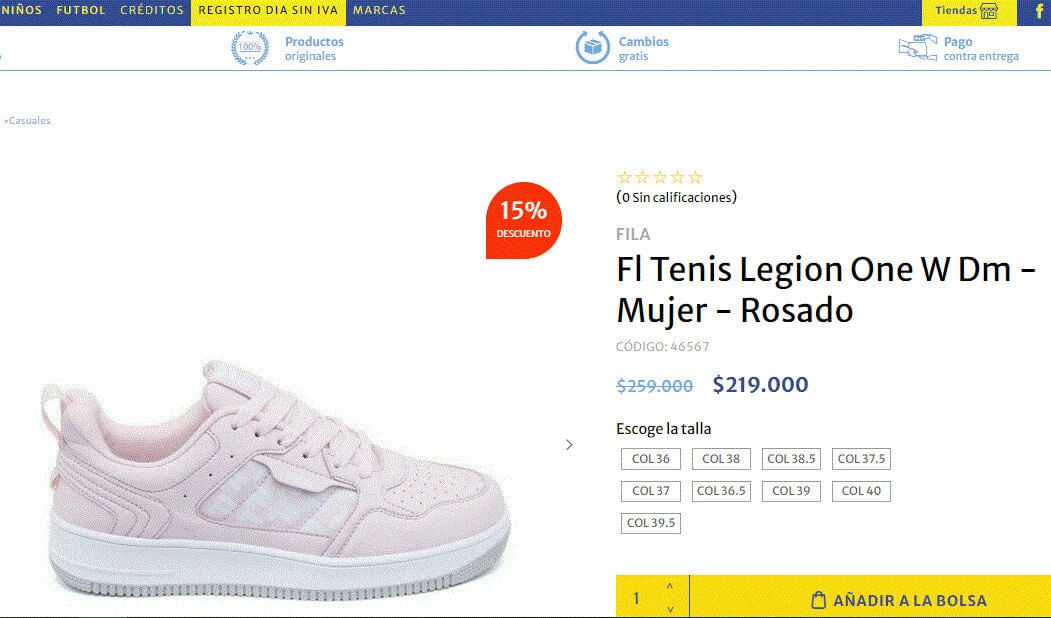Select size COL 38.5
This screenshot has height=618, width=1051.
(791, 459)
